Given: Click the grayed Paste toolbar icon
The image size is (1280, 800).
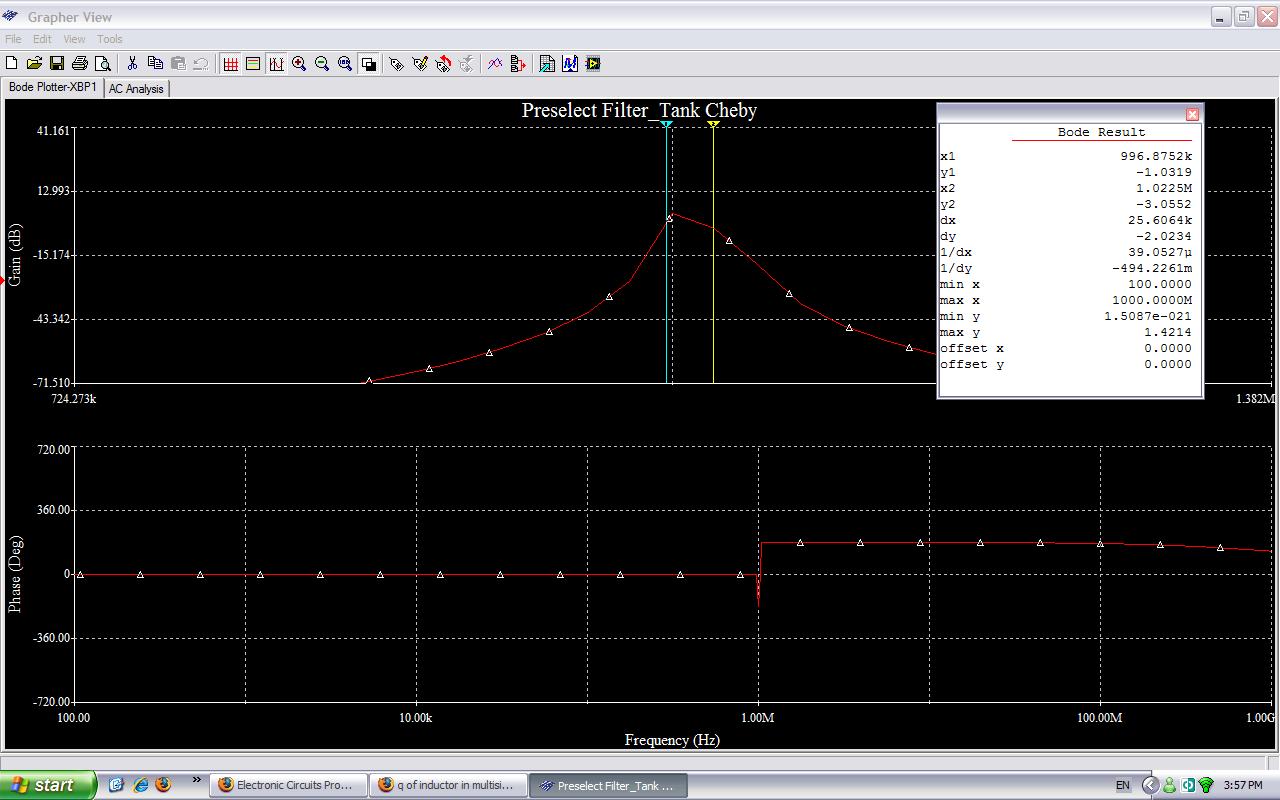Looking at the screenshot, I should [178, 64].
